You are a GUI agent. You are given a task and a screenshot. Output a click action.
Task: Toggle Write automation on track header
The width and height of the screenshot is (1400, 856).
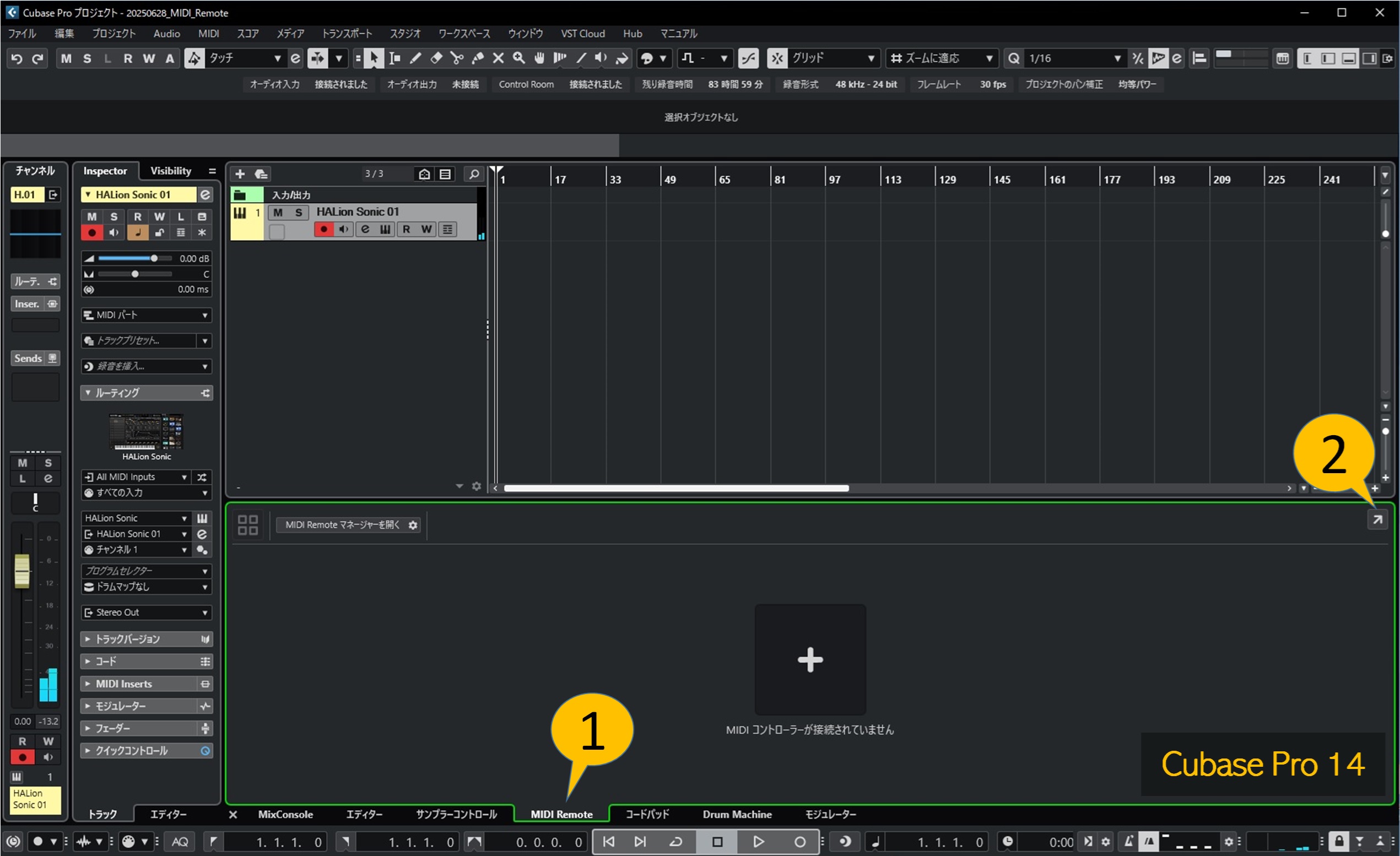[426, 230]
